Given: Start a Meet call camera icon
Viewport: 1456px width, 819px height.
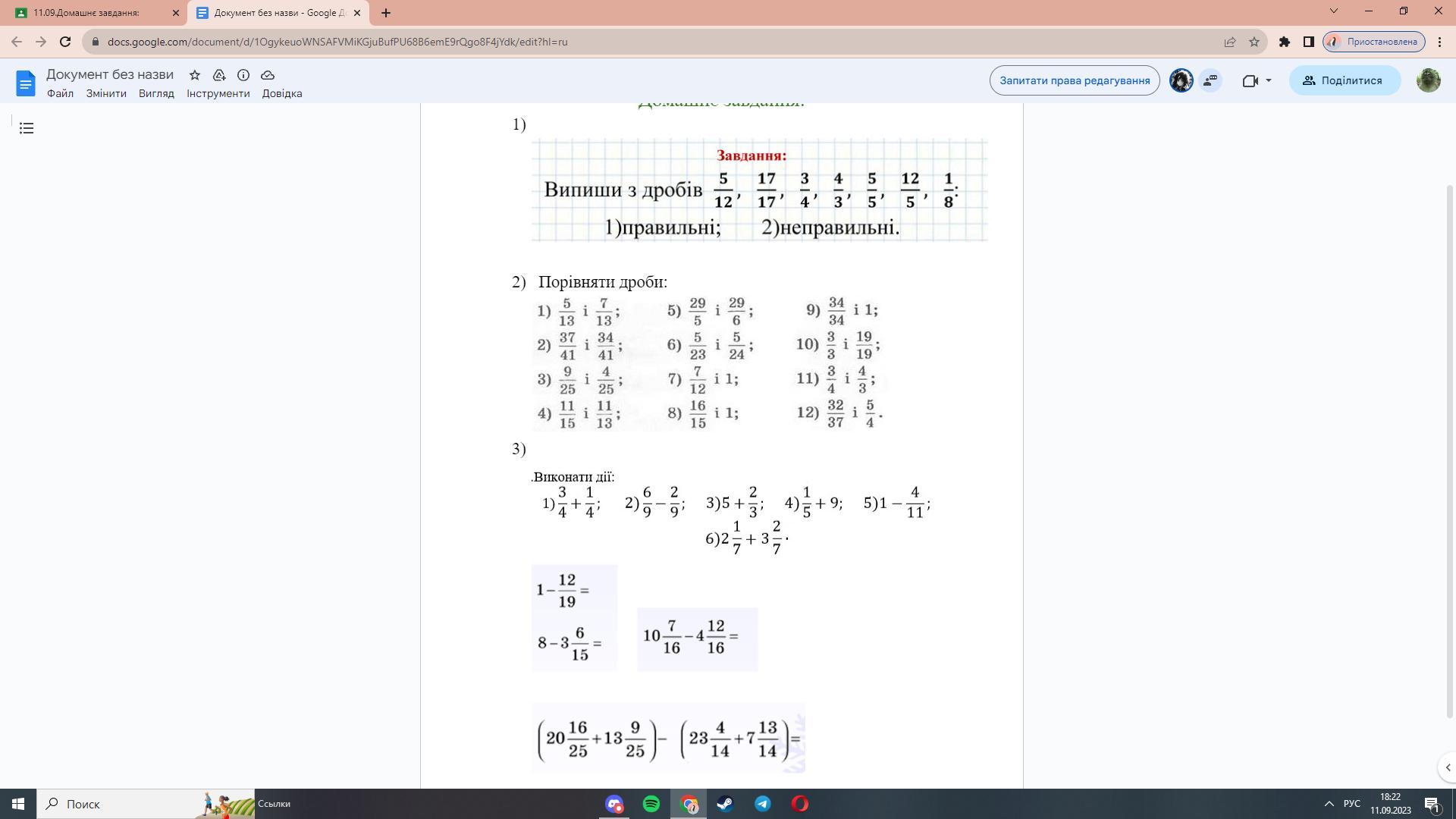Looking at the screenshot, I should [x=1250, y=80].
